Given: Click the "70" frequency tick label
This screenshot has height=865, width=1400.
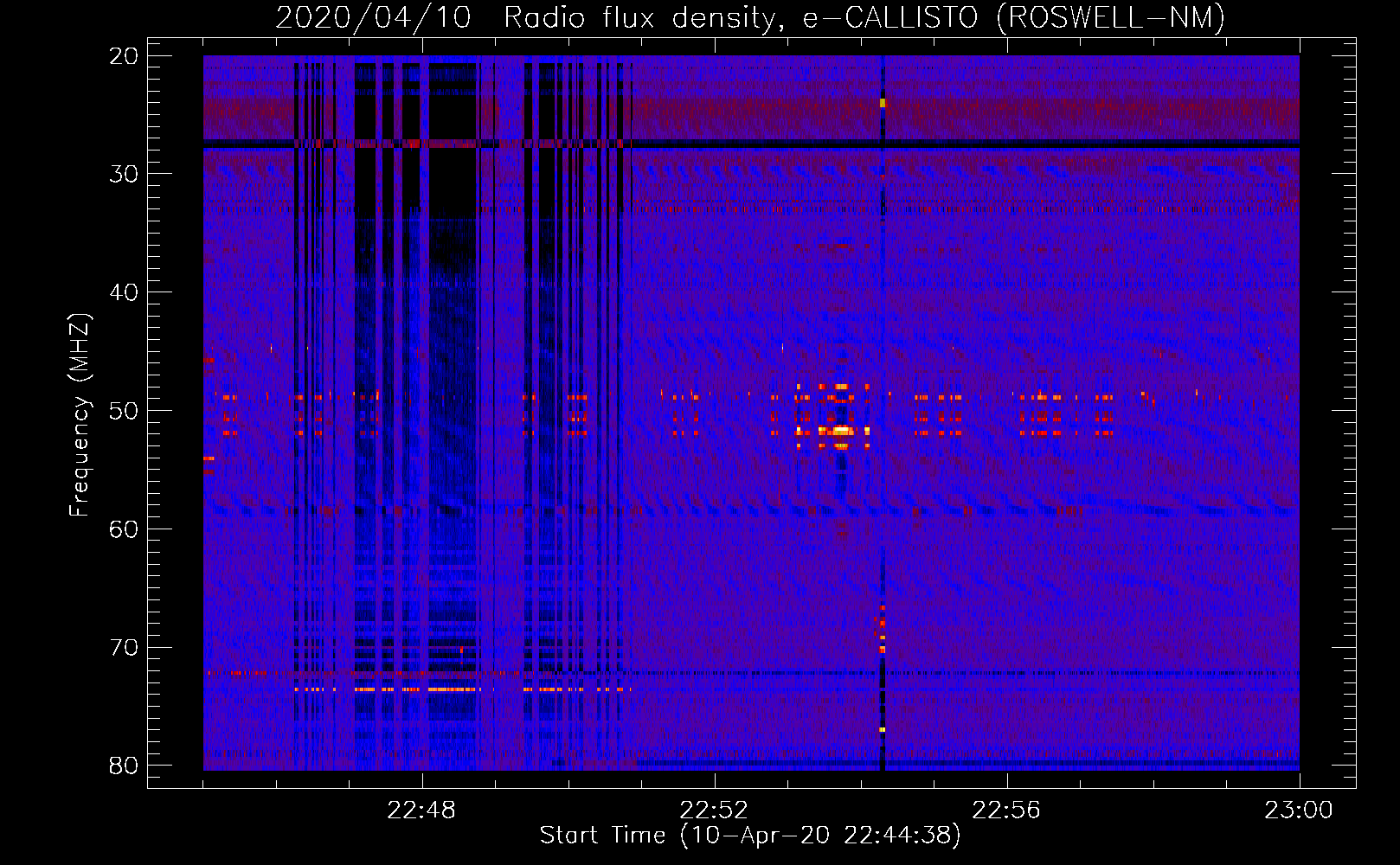Looking at the screenshot, I should [x=124, y=647].
